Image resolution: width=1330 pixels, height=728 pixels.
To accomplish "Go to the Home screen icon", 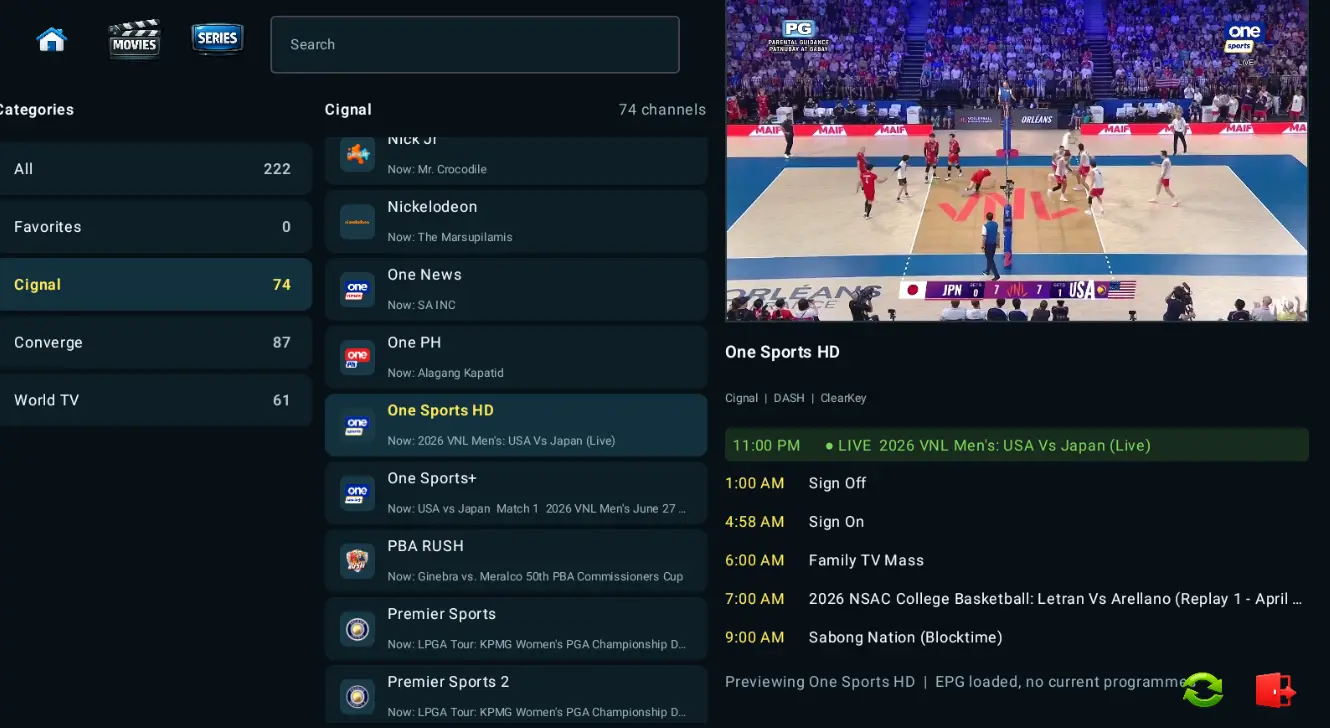I will [x=51, y=40].
